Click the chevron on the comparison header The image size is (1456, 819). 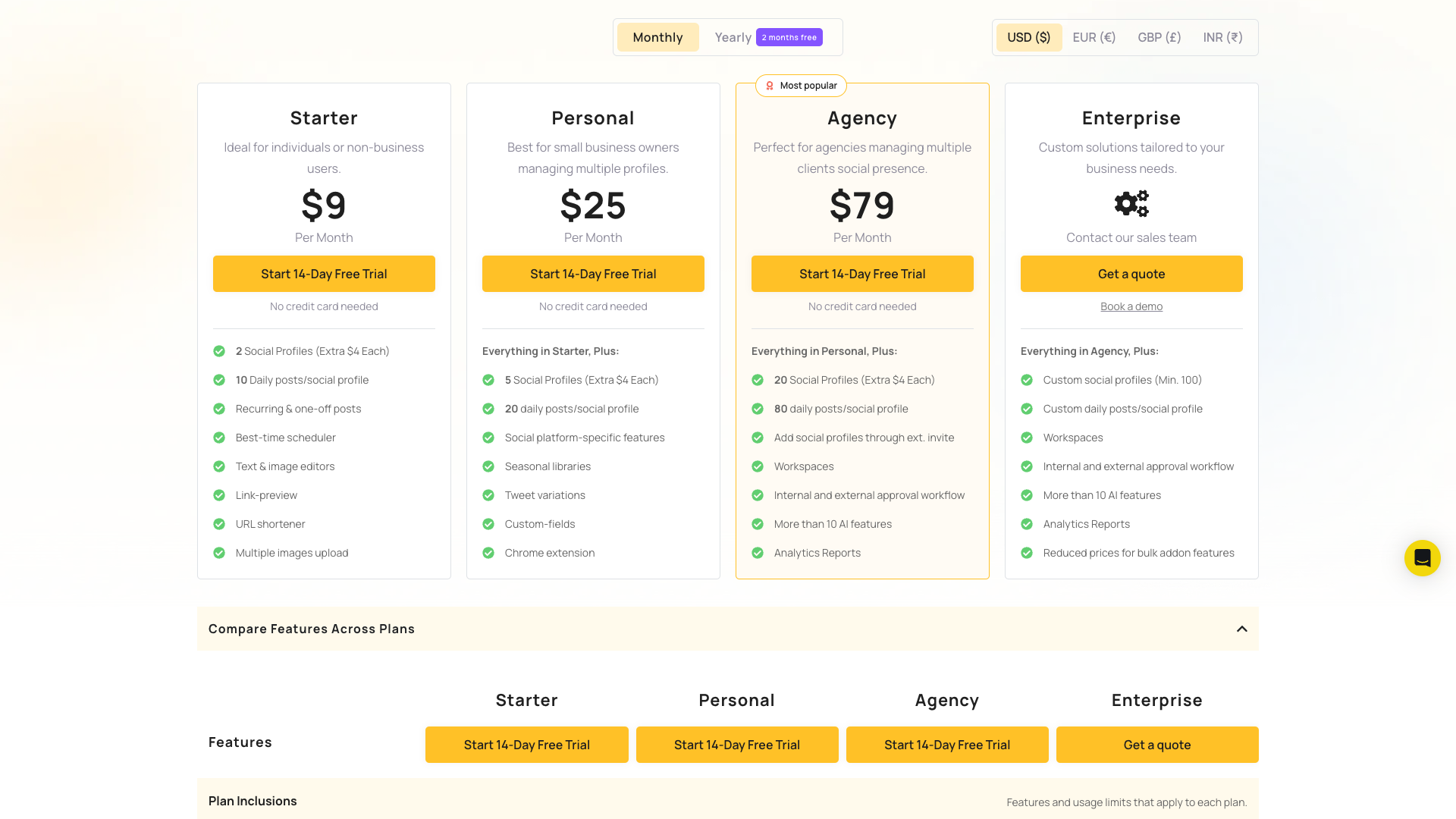coord(1242,629)
